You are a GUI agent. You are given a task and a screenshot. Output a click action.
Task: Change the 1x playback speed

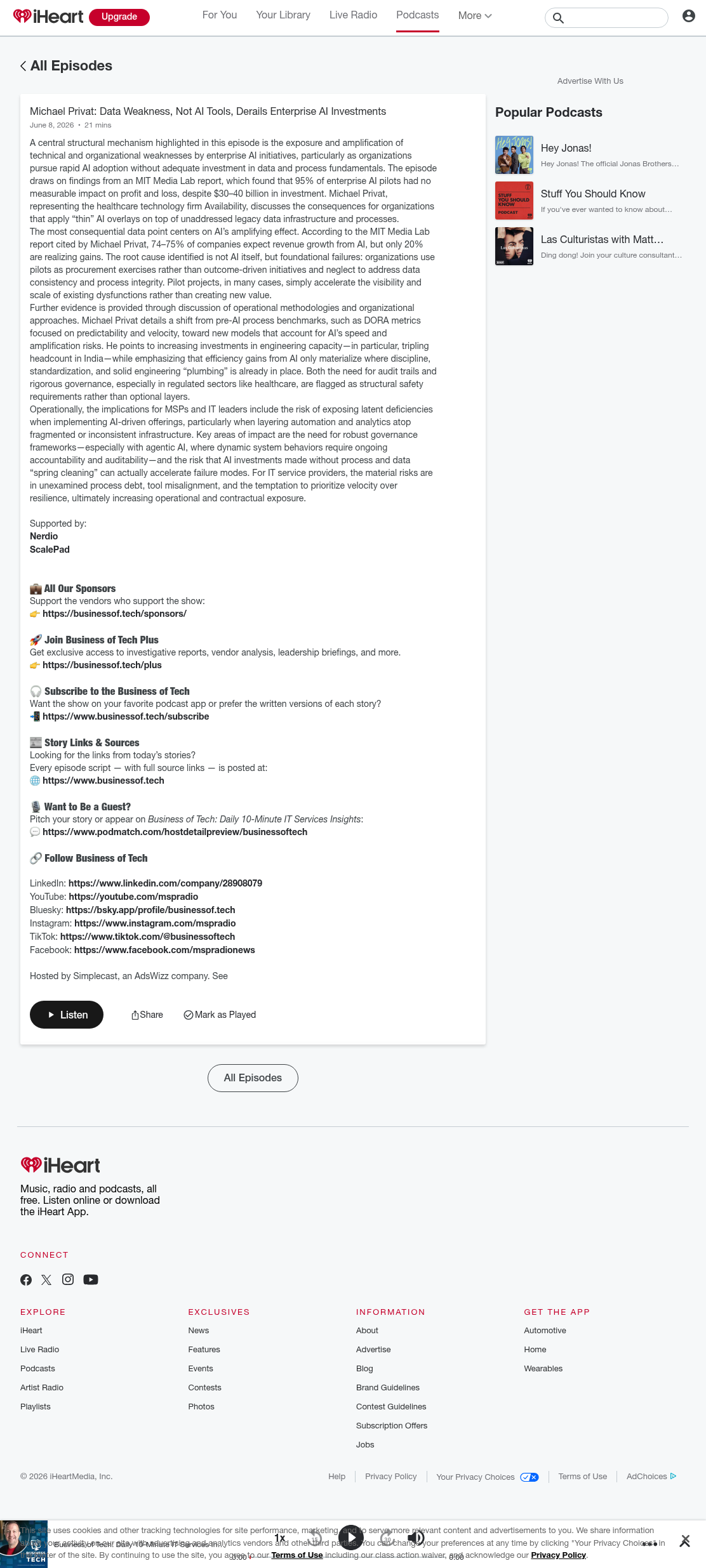tap(279, 1538)
